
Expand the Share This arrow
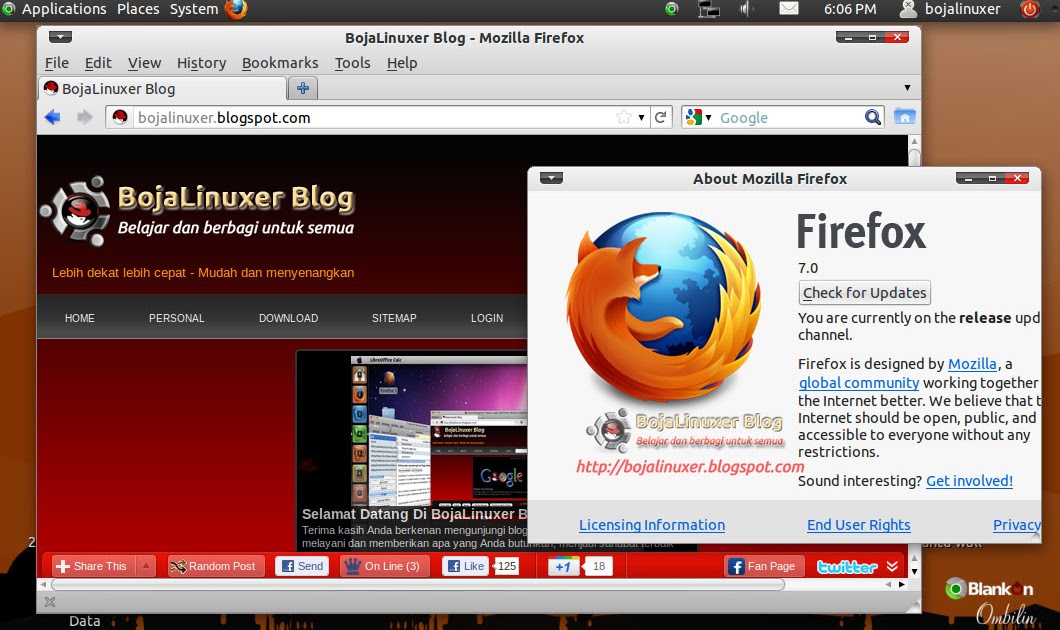point(146,566)
